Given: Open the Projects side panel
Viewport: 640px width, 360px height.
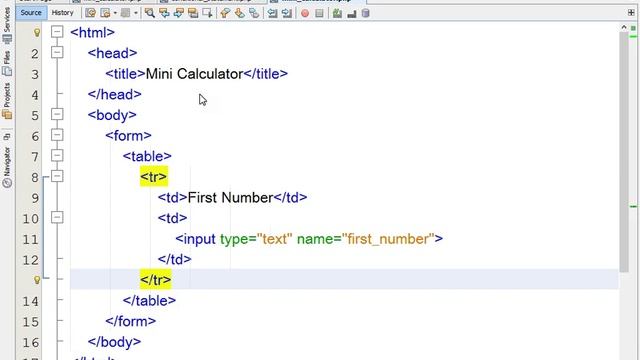Looking at the screenshot, I should point(7,101).
